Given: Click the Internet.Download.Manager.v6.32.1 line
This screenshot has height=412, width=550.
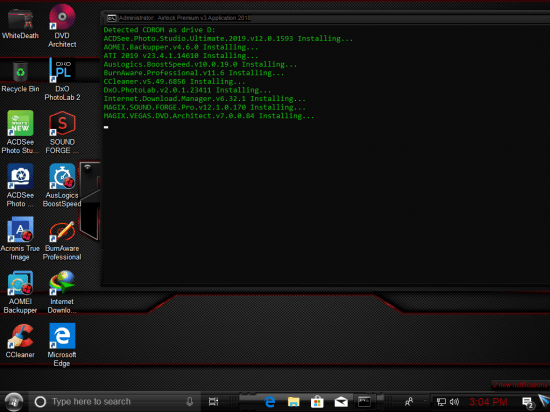Looking at the screenshot, I should tap(204, 99).
